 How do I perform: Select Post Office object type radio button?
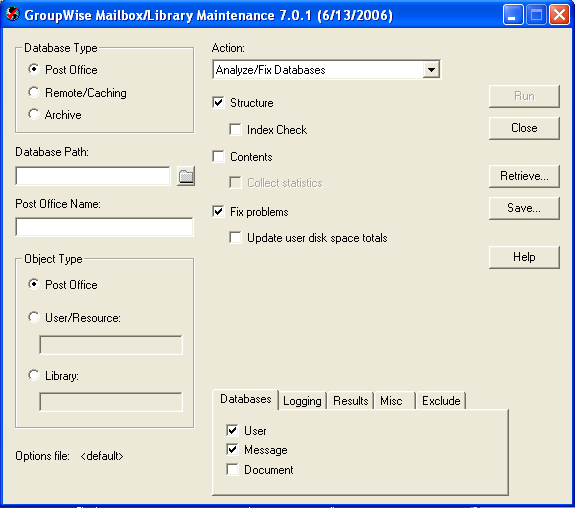[34, 284]
